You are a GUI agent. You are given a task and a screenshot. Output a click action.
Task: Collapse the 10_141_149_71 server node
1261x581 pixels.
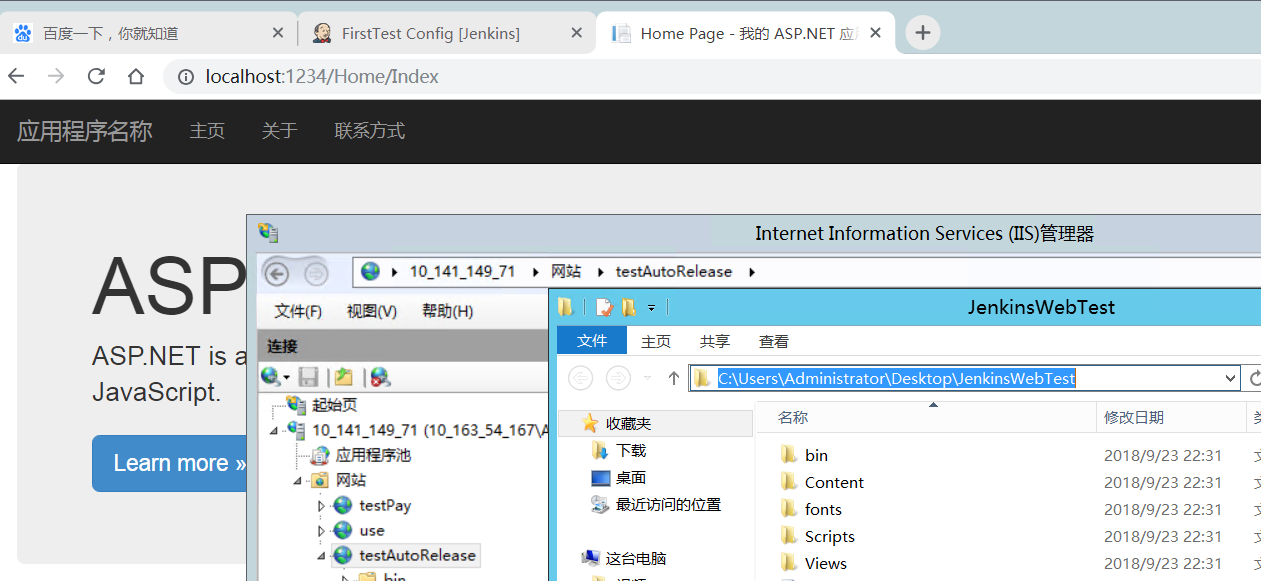click(x=275, y=430)
